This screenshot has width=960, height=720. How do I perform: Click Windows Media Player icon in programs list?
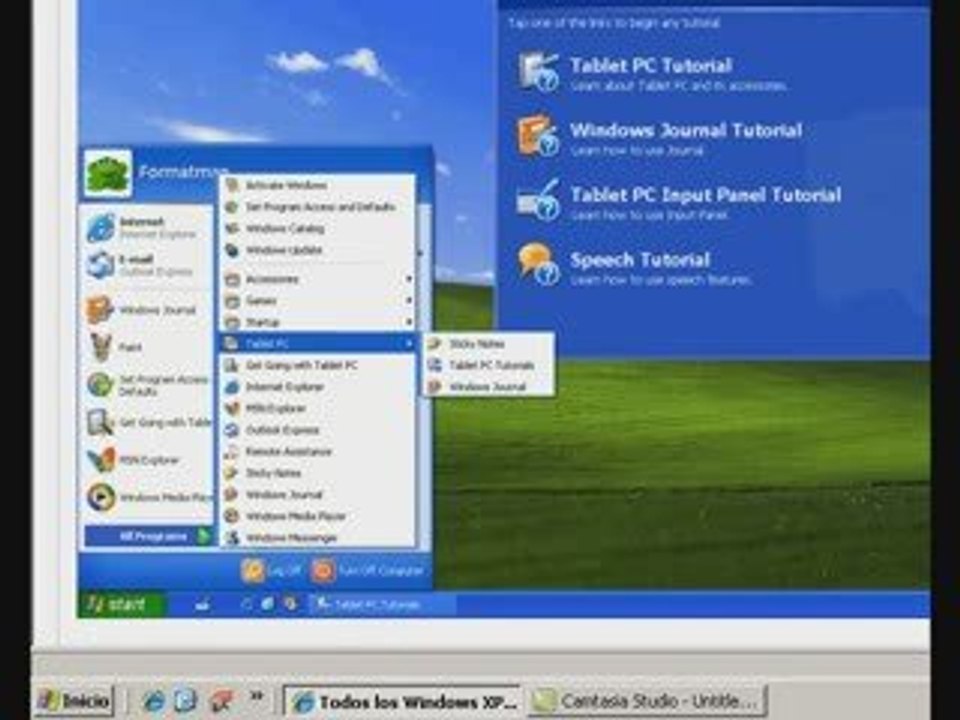(x=231, y=516)
